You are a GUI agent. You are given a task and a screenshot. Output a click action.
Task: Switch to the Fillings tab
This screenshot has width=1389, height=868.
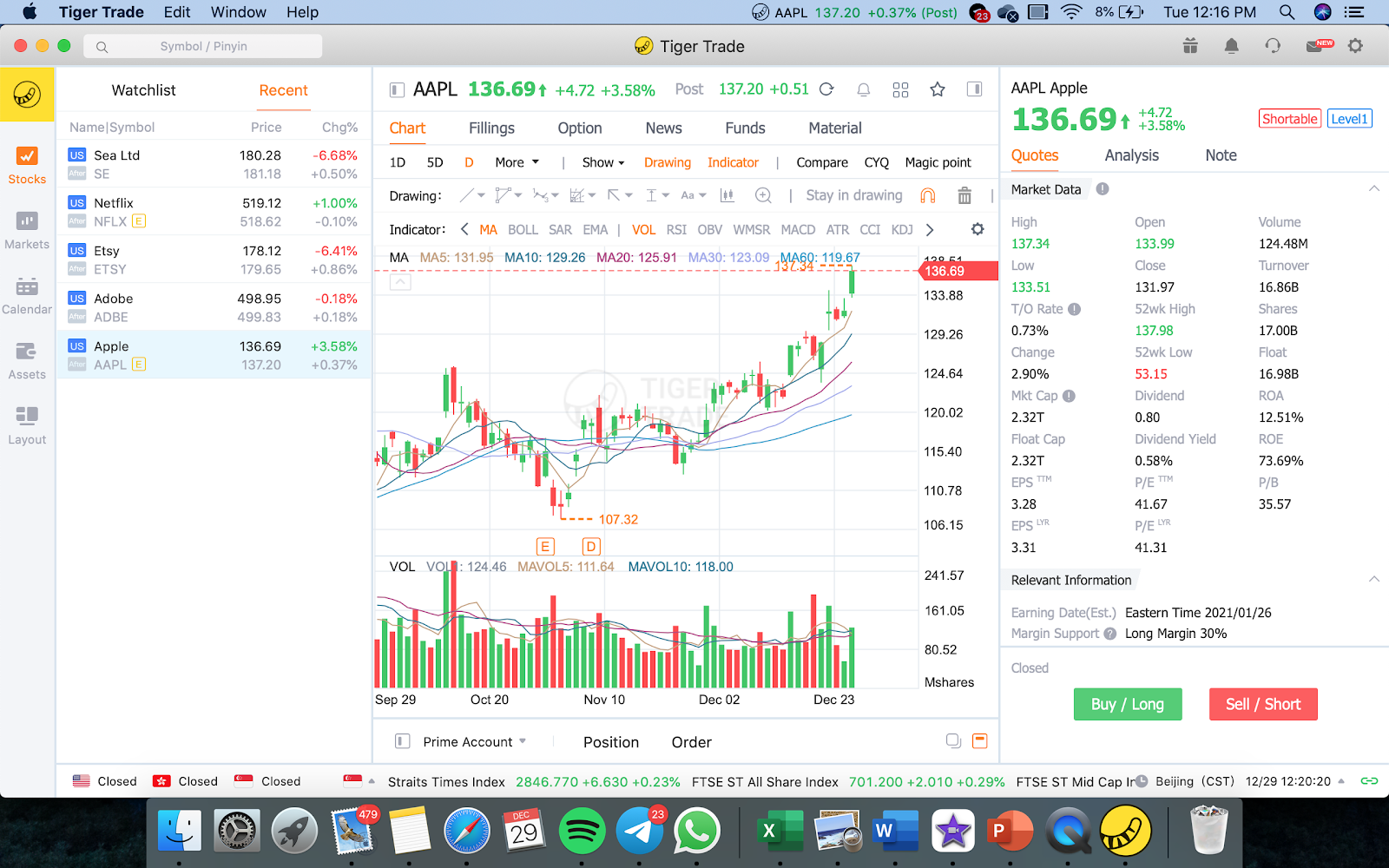point(491,128)
